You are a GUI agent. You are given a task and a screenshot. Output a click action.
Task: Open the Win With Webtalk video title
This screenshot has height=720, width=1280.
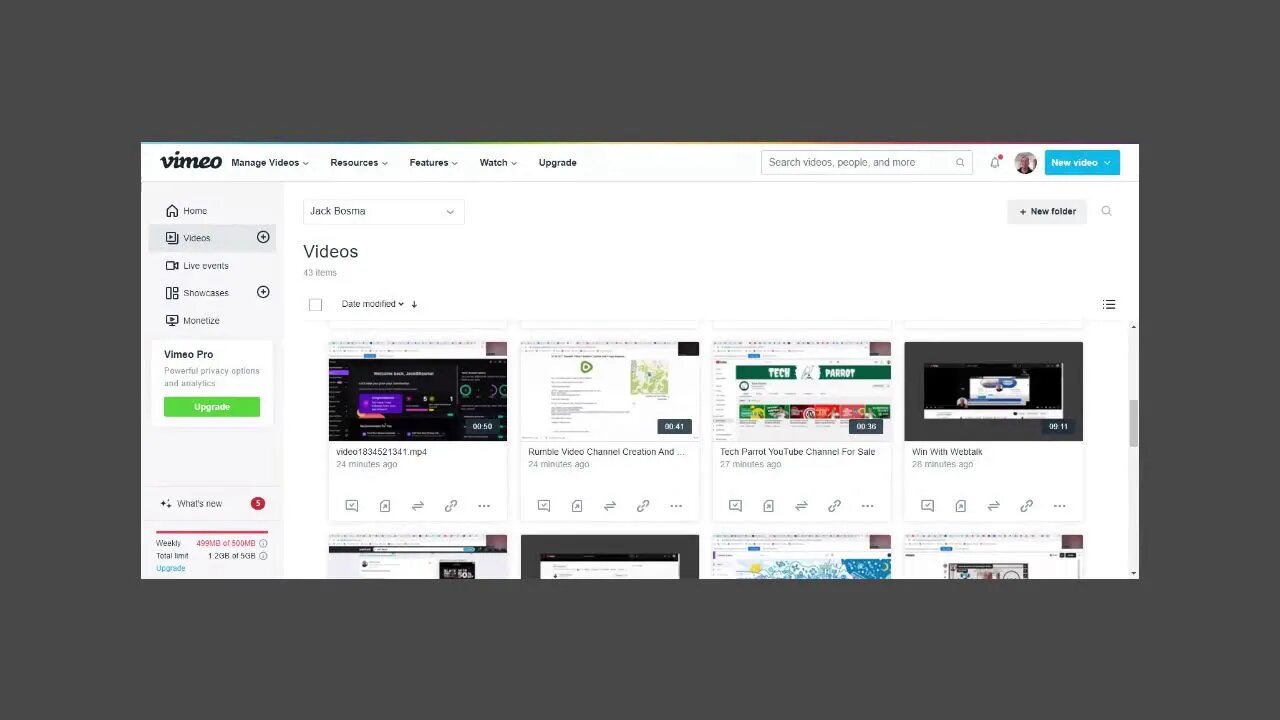947,452
